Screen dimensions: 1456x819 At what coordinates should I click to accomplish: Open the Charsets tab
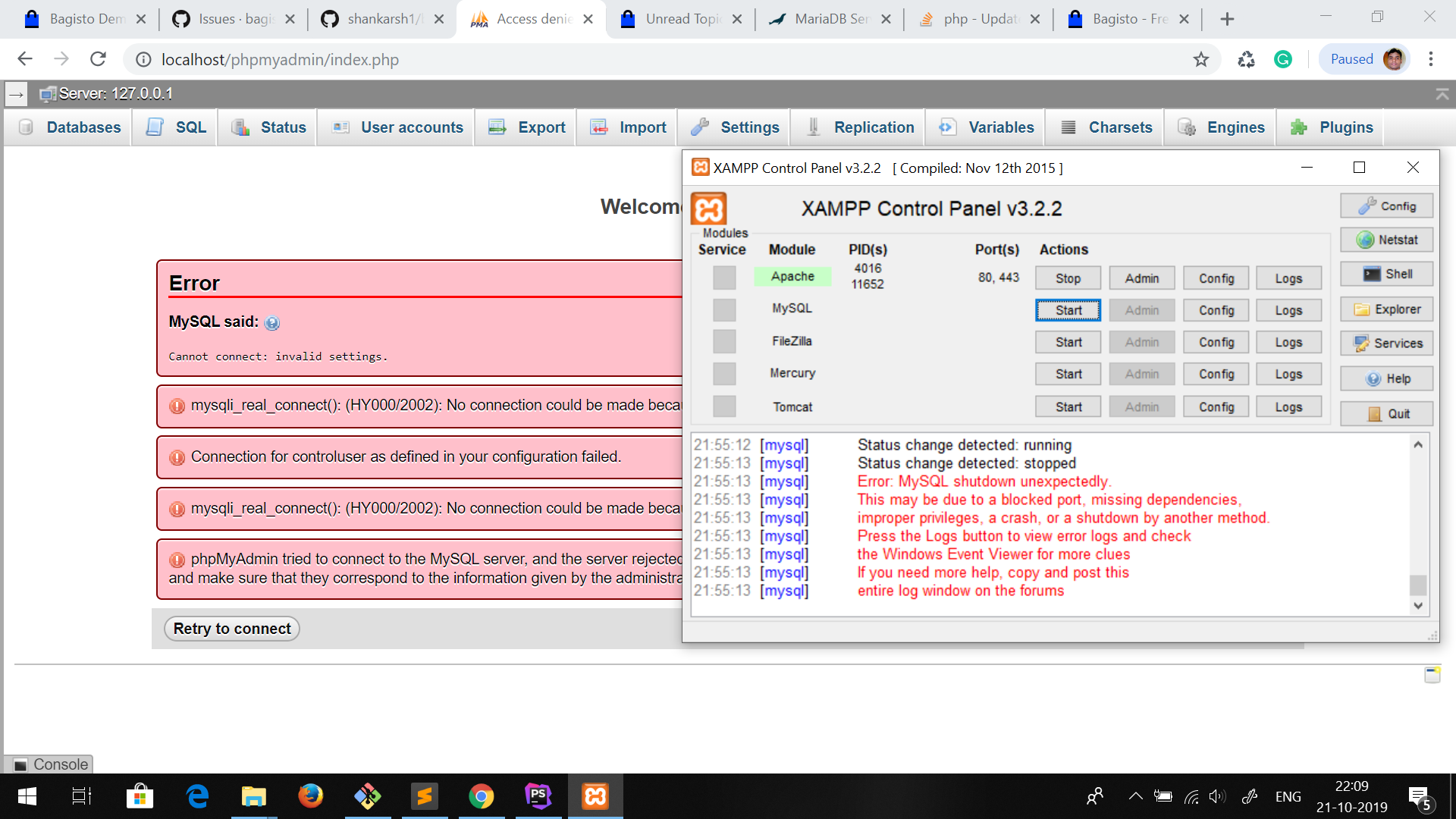(x=1106, y=127)
